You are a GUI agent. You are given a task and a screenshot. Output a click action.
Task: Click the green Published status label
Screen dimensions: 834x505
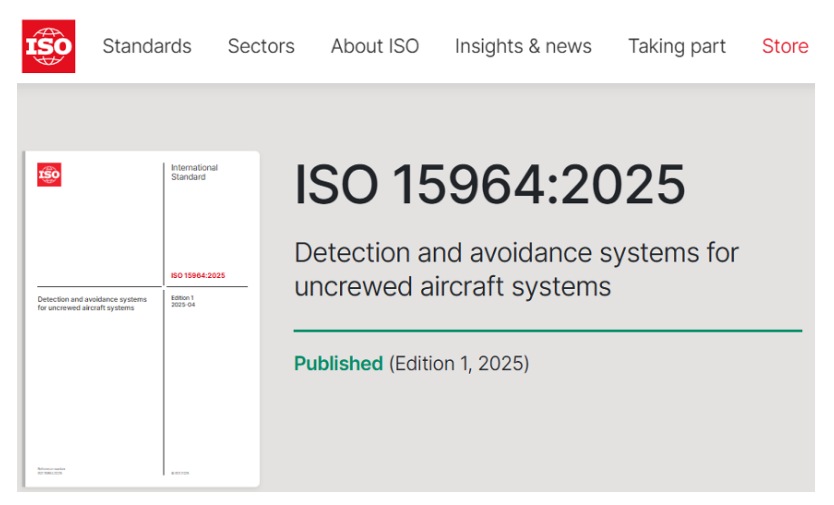click(x=338, y=363)
